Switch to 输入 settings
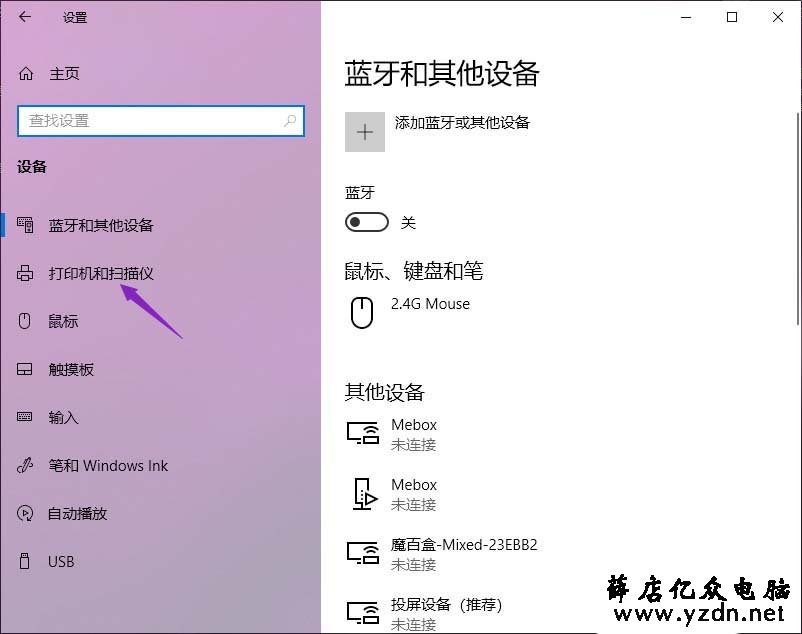 63,417
